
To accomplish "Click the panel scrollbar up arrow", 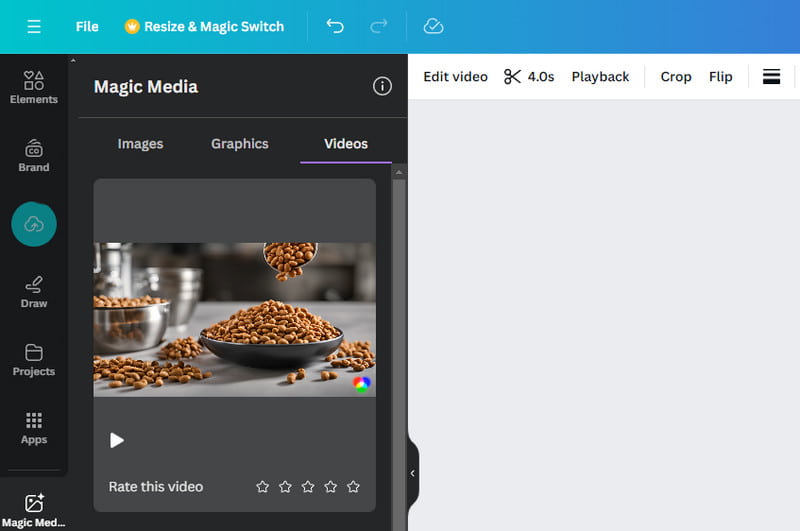I will coord(399,172).
